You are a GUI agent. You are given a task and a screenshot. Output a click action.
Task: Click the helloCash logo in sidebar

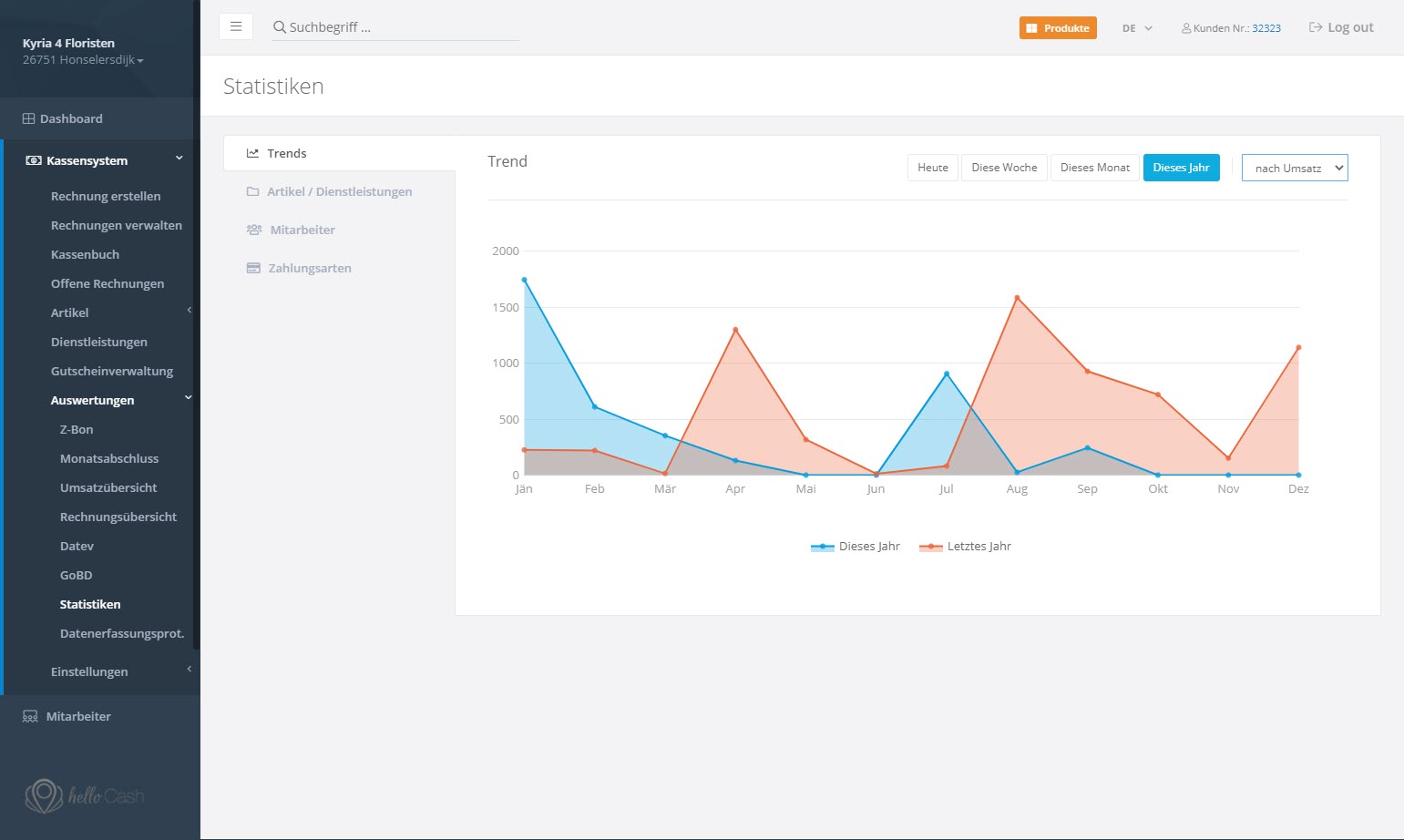click(x=84, y=795)
